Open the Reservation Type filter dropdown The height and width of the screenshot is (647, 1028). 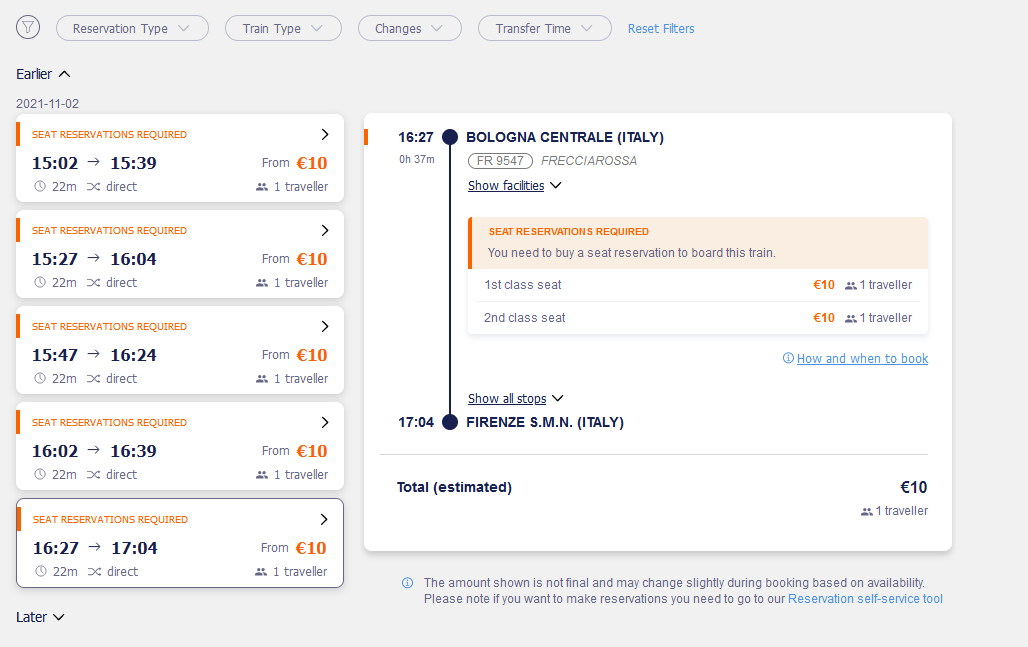[x=132, y=28]
